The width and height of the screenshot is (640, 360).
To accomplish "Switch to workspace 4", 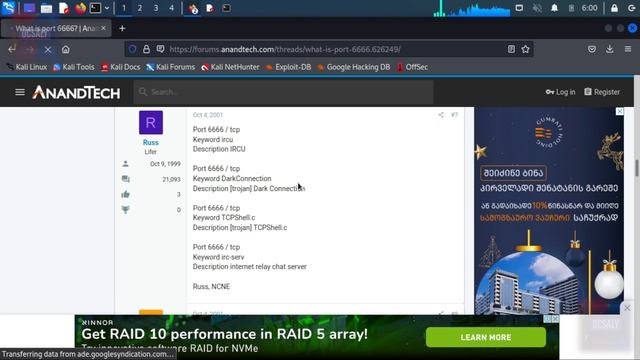I will pyautogui.click(x=171, y=8).
